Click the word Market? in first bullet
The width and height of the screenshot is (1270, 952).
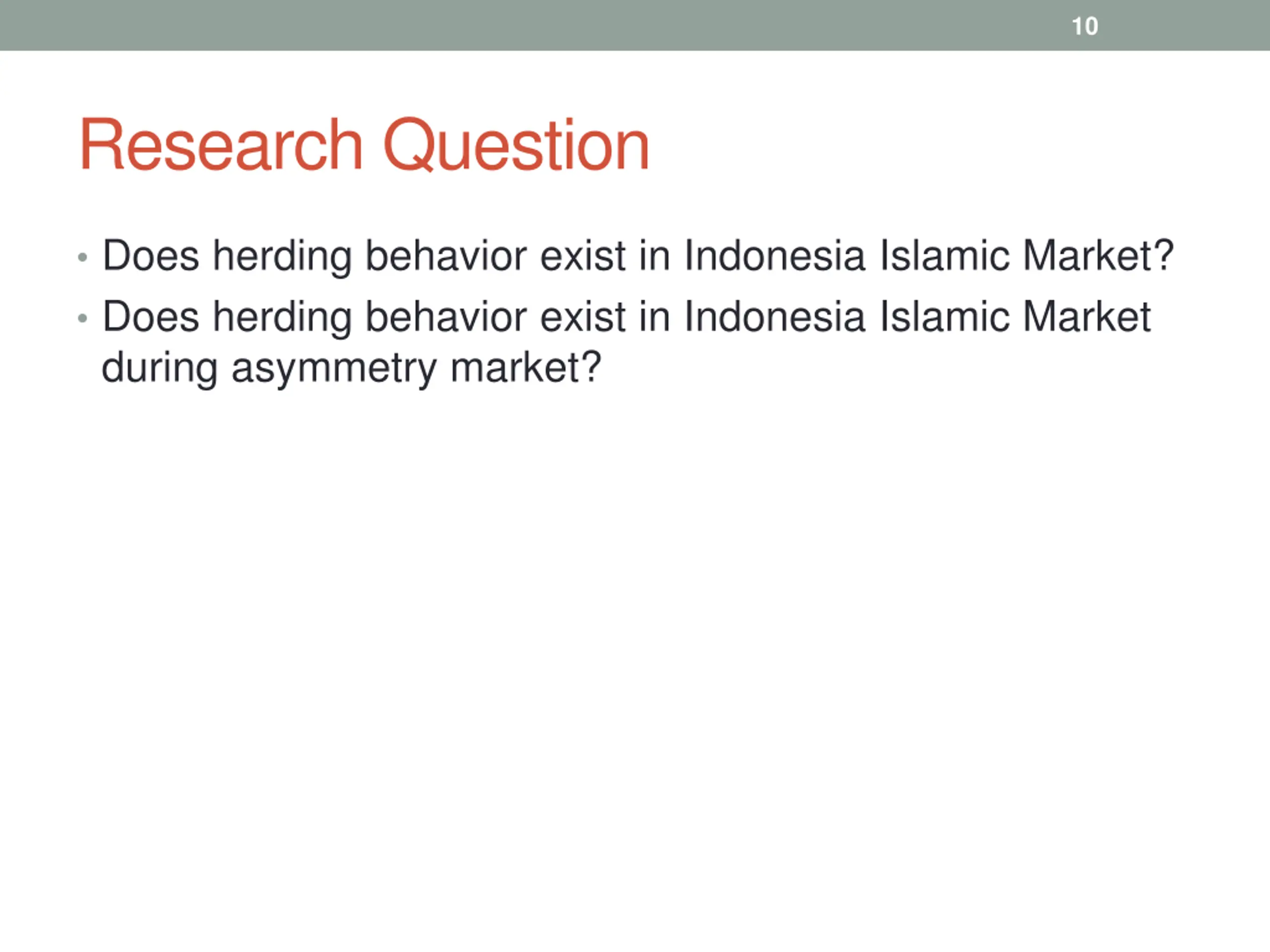pyautogui.click(x=1098, y=255)
